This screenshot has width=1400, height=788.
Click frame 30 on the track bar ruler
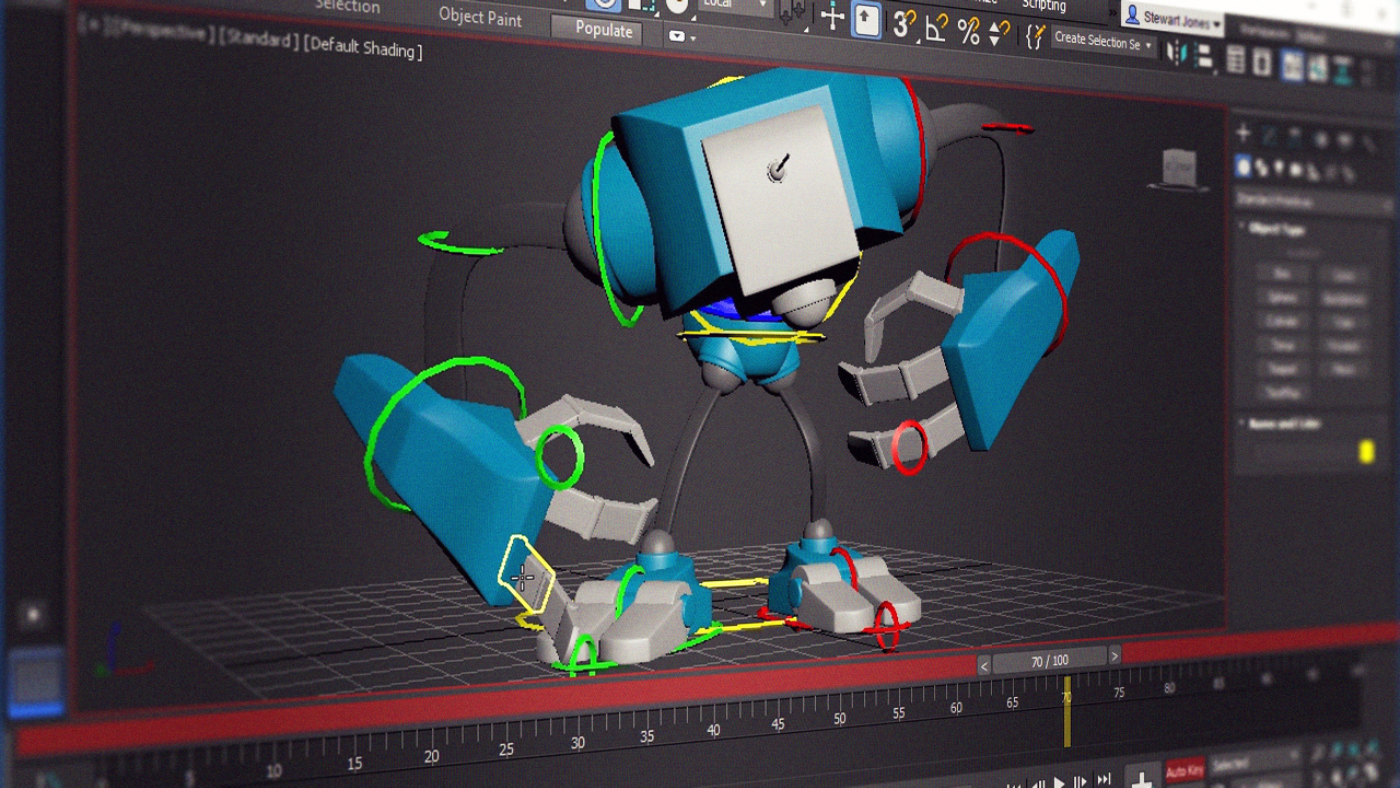coord(577,743)
